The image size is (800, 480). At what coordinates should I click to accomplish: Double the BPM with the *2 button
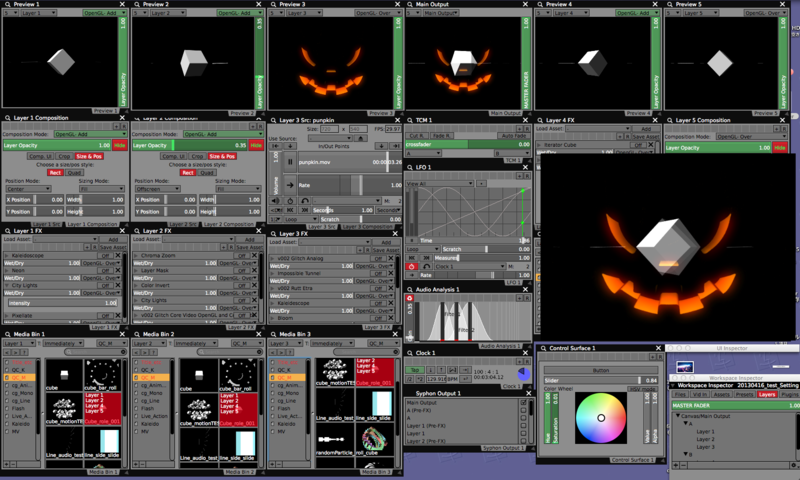[x=420, y=379]
